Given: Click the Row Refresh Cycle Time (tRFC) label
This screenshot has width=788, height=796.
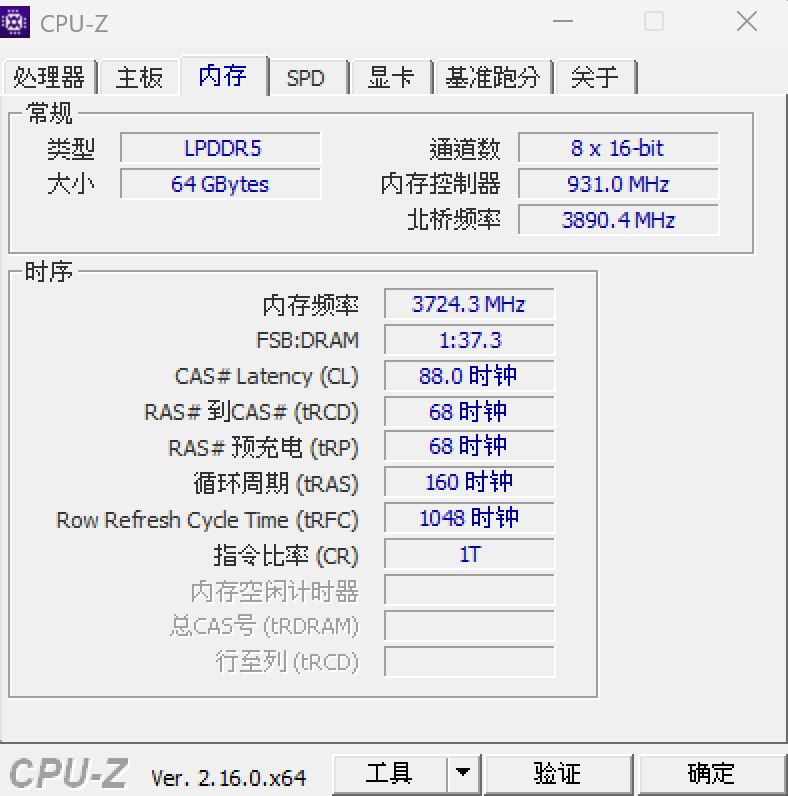Looking at the screenshot, I should [208, 520].
